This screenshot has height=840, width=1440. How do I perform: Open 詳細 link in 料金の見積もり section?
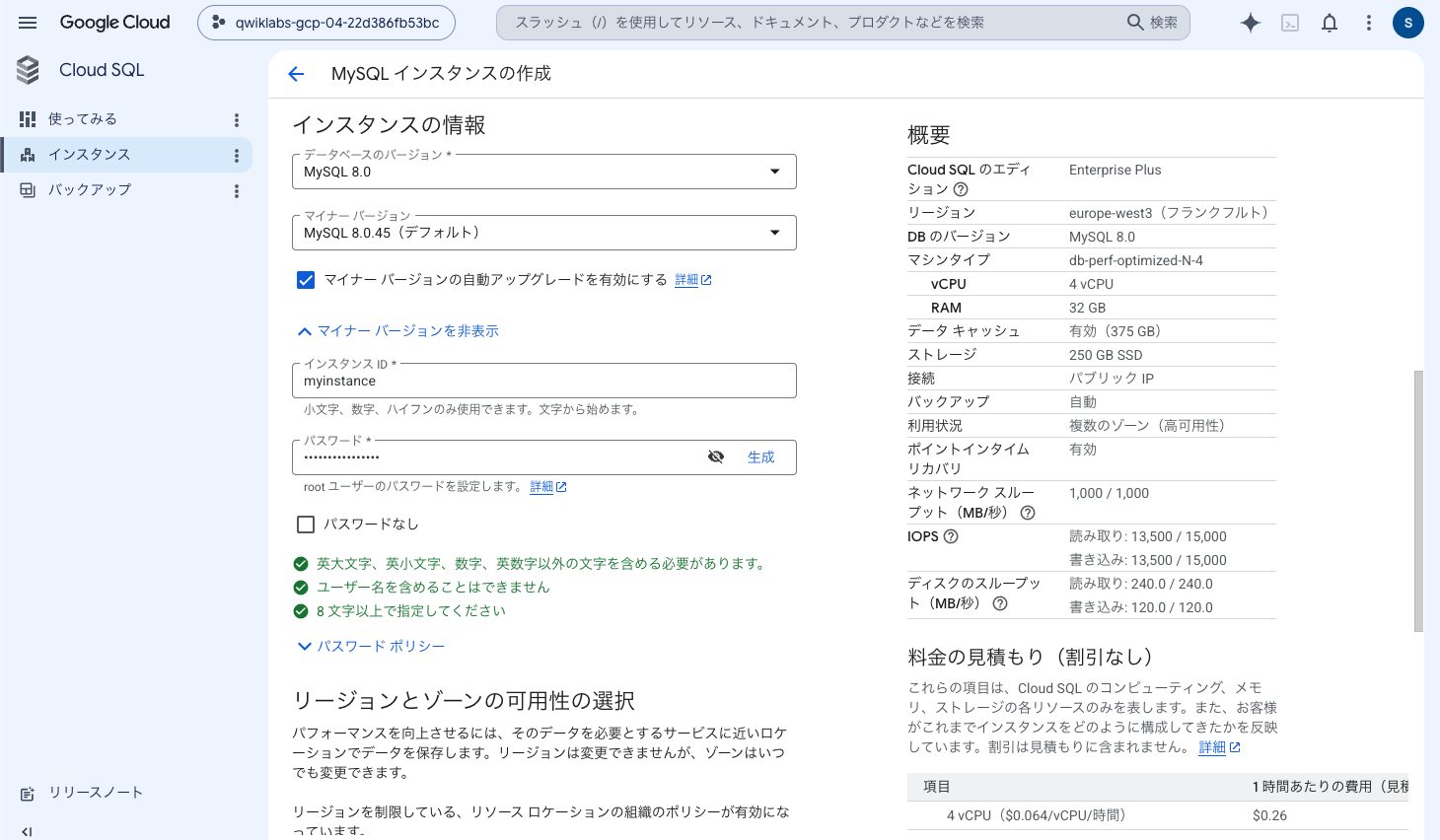pyautogui.click(x=1219, y=747)
